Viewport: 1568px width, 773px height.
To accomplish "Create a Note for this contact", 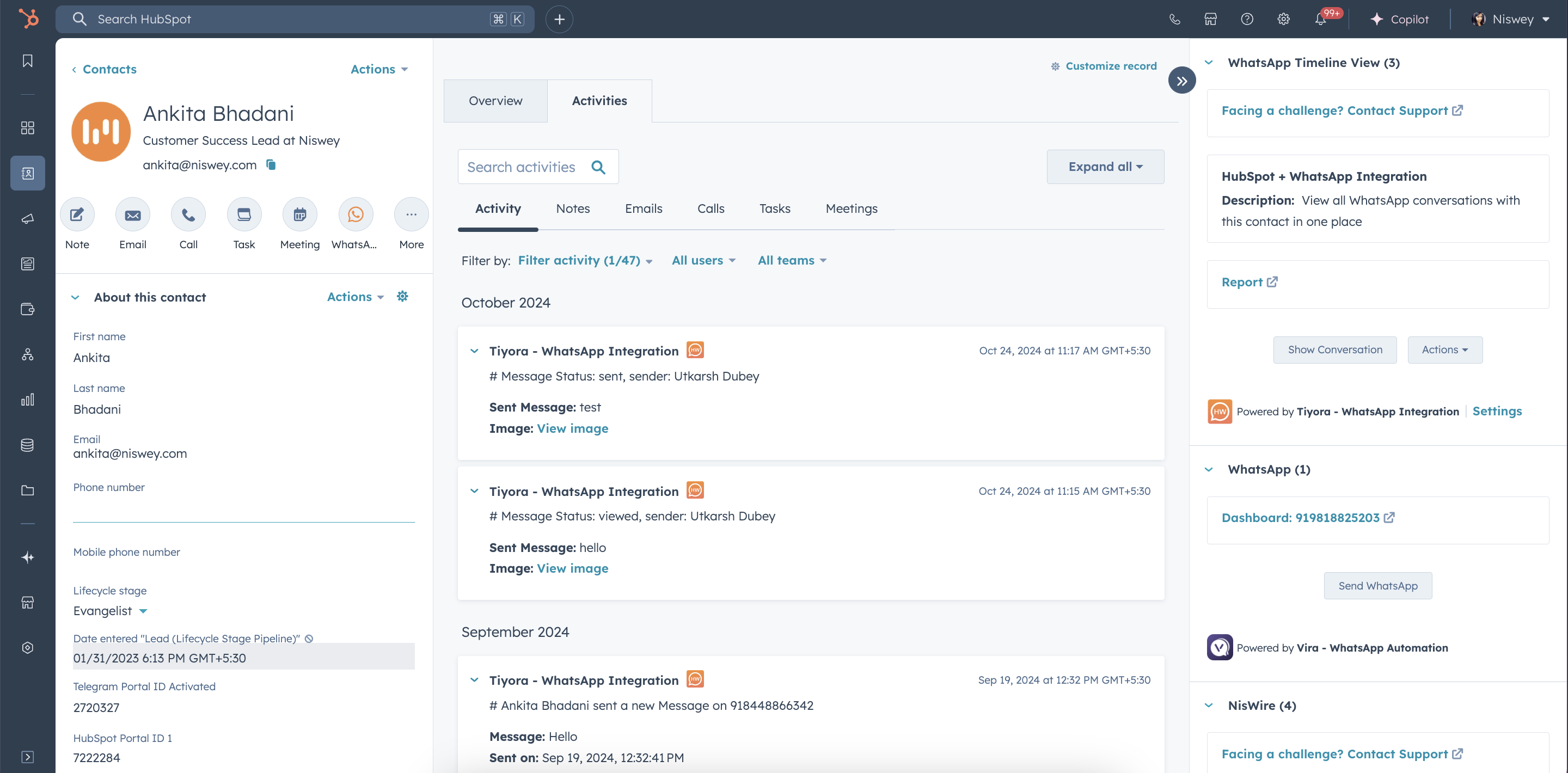I will (x=77, y=215).
